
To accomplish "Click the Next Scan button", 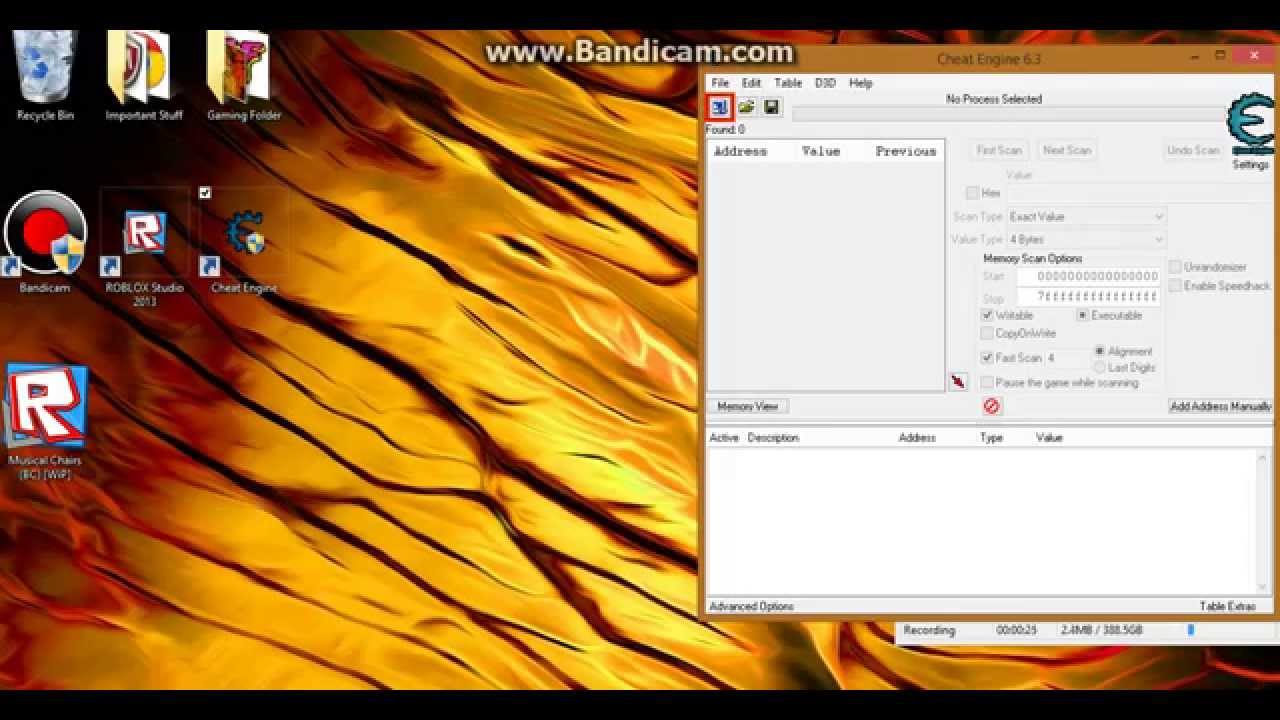I will pos(1067,150).
